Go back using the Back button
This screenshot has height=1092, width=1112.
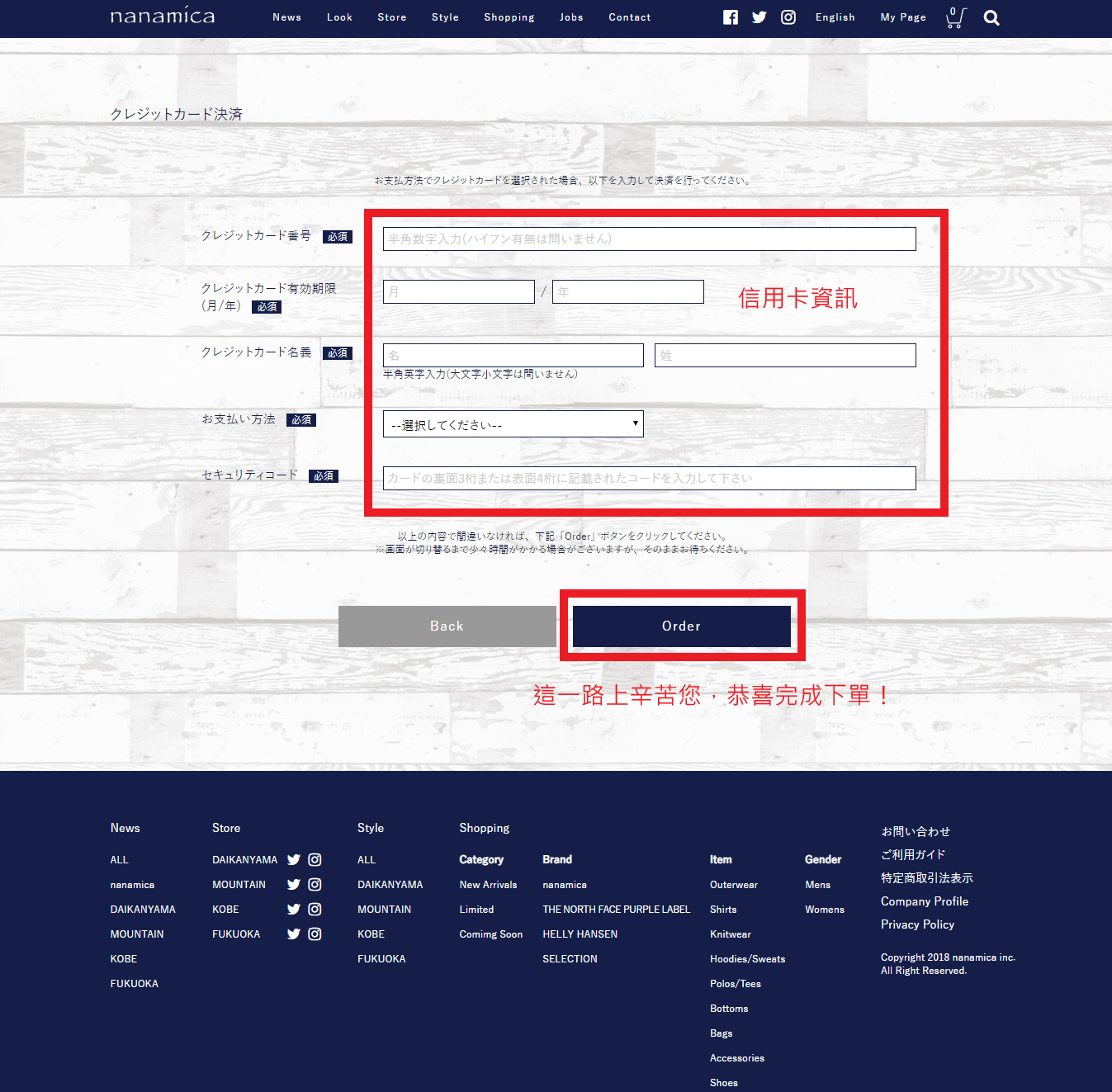coord(447,626)
